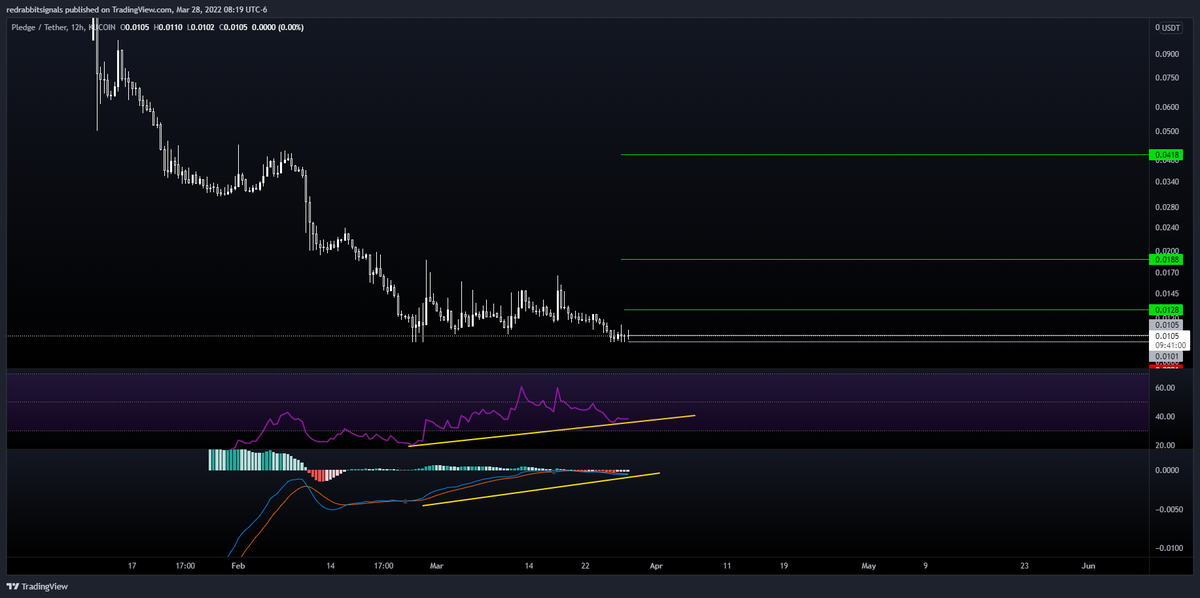The image size is (1200, 598).
Task: Click the yellow trendline under the MACD lines
Action: [541, 489]
